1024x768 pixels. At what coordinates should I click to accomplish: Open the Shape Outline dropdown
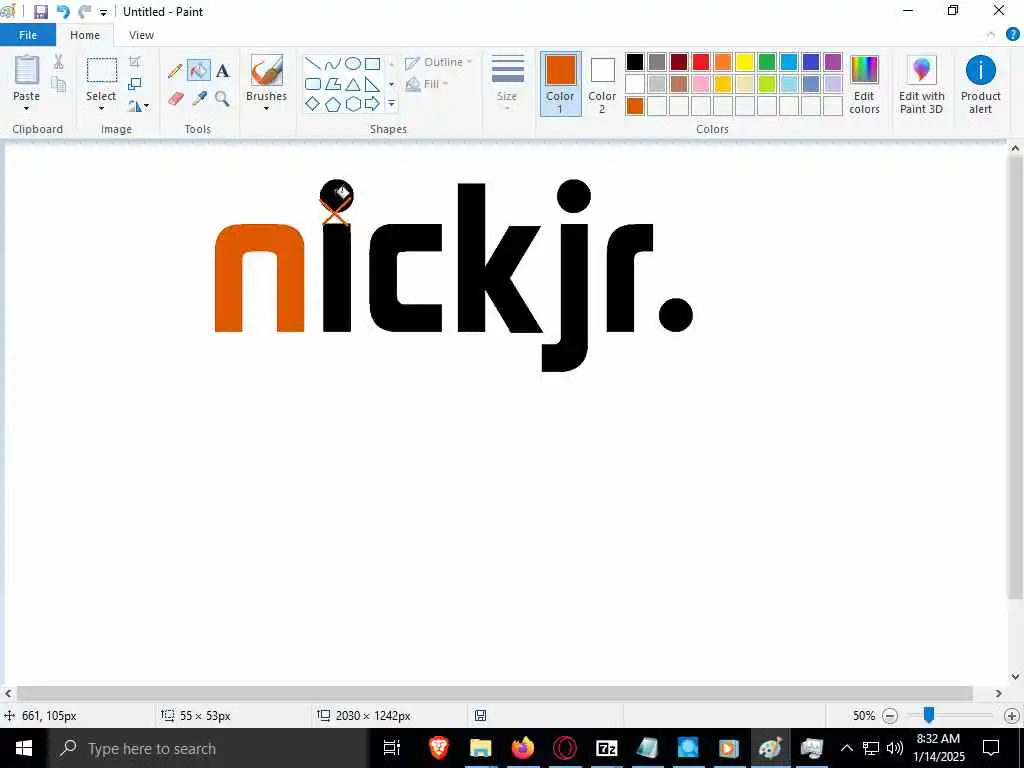click(438, 63)
